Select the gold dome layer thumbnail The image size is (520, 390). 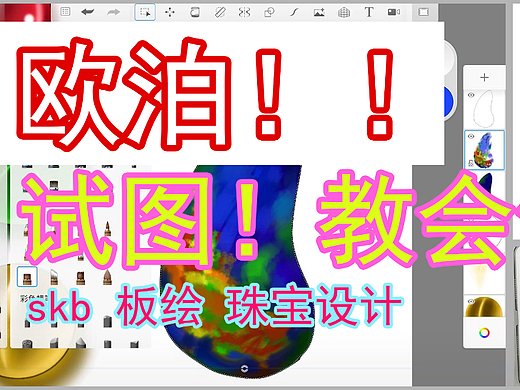coord(484,307)
